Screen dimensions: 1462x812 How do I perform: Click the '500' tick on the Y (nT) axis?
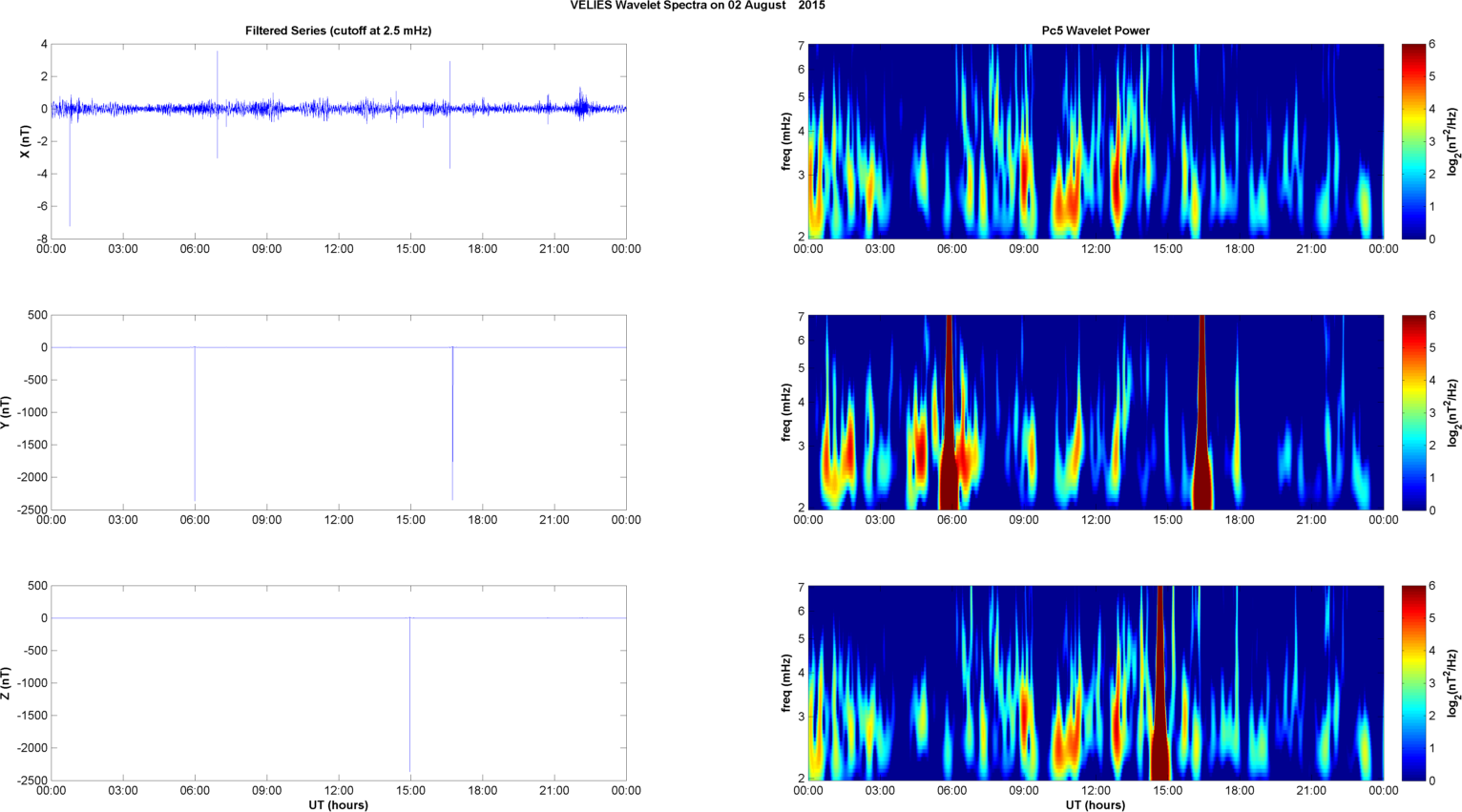click(x=38, y=315)
